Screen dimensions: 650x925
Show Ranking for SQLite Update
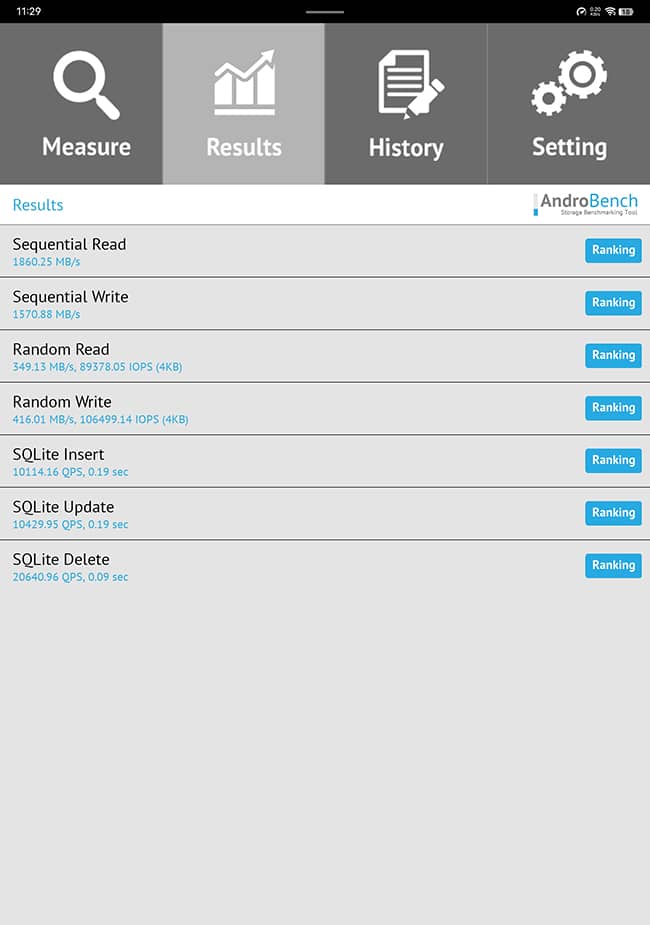pyautogui.click(x=613, y=513)
